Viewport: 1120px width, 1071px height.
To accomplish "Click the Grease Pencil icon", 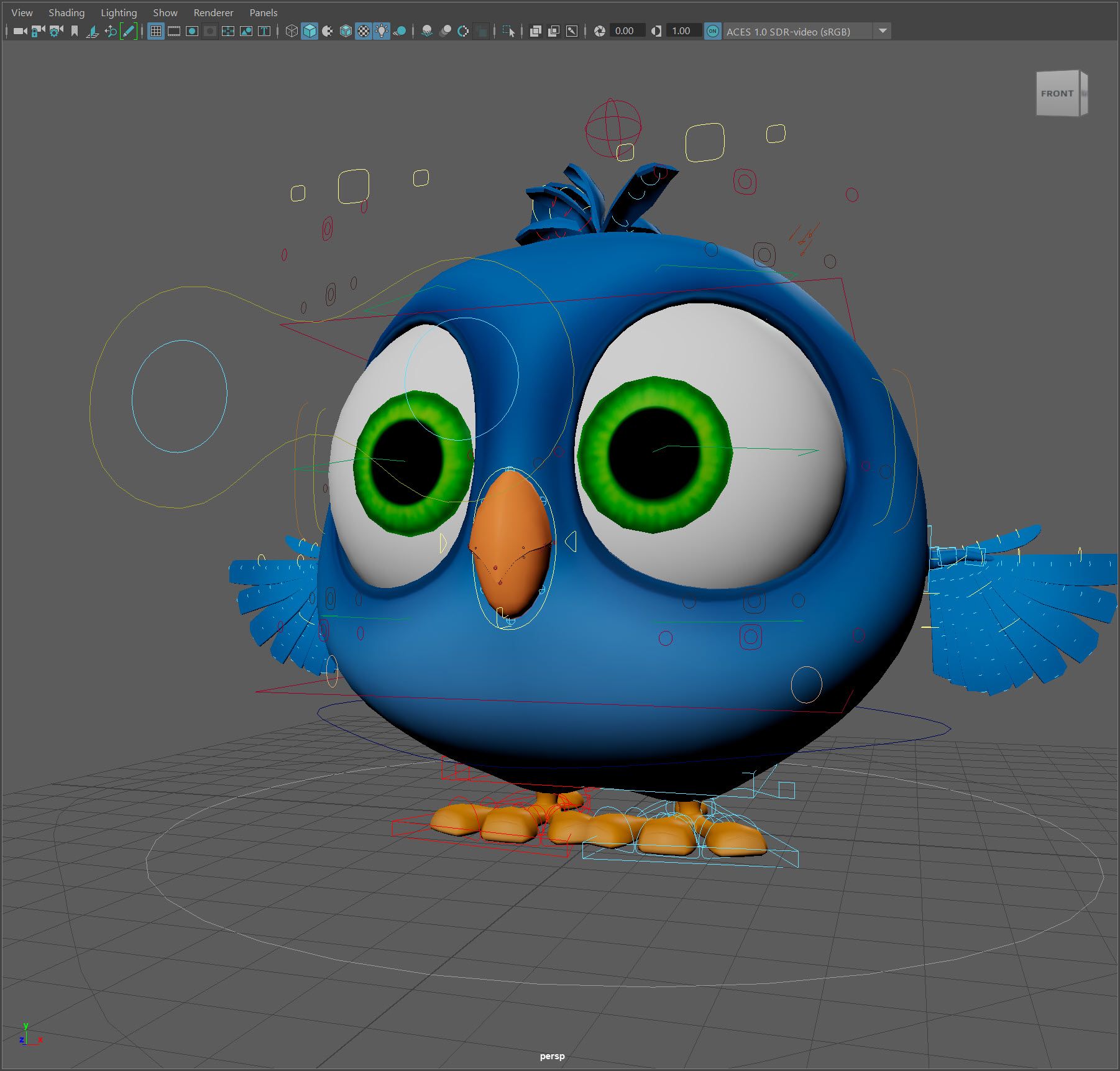I will click(x=129, y=31).
